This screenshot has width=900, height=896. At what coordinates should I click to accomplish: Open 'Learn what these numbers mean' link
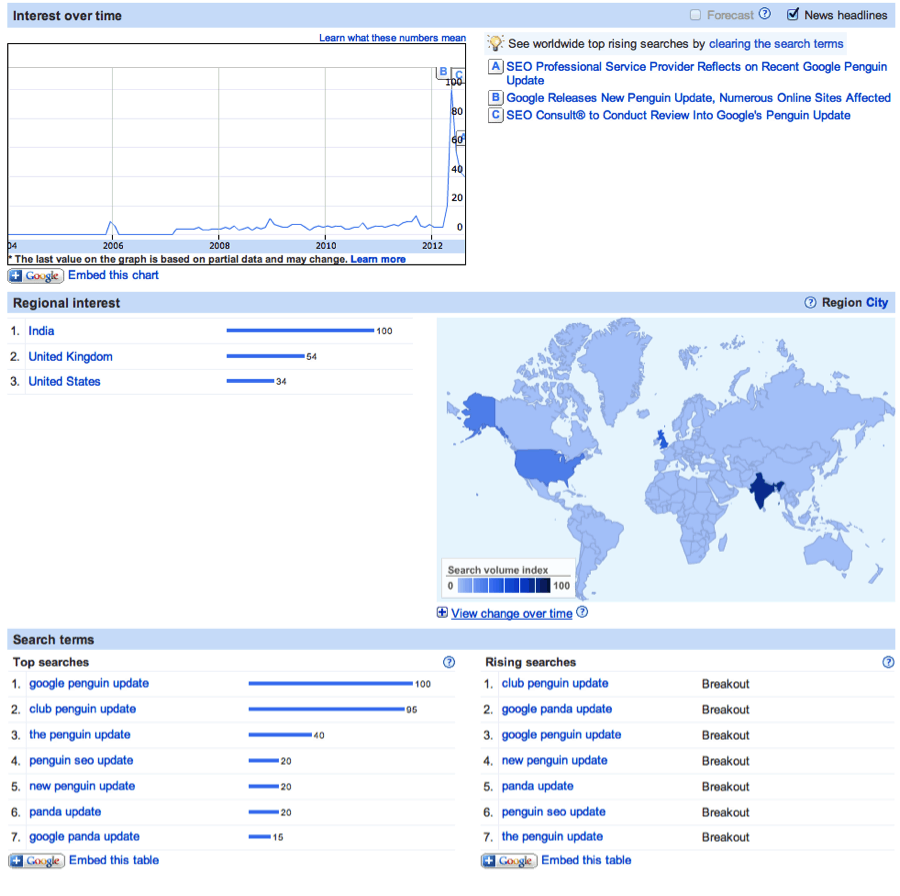pyautogui.click(x=392, y=38)
